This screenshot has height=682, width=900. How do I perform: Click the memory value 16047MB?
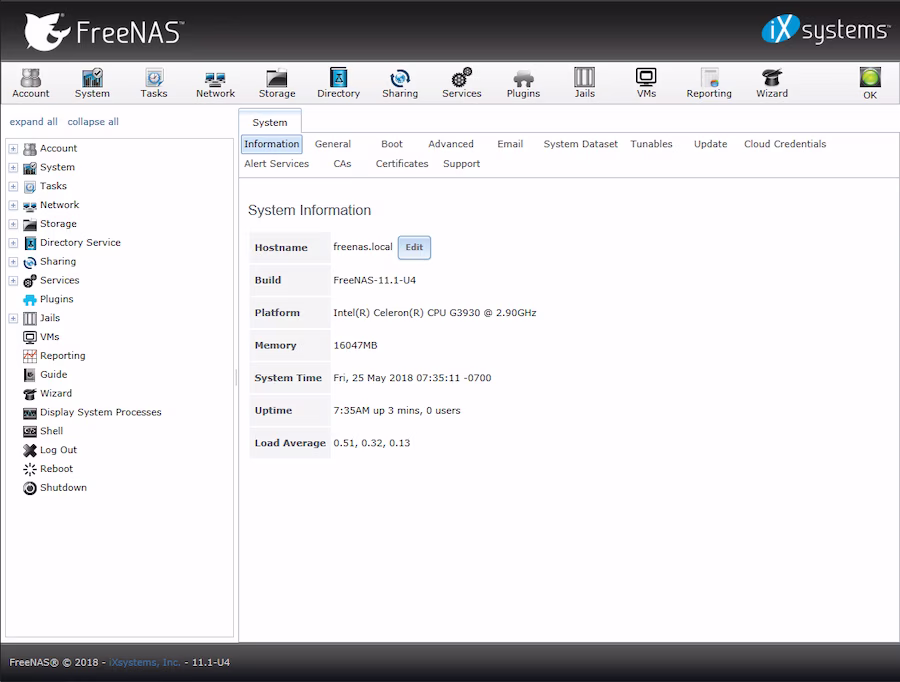(355, 345)
